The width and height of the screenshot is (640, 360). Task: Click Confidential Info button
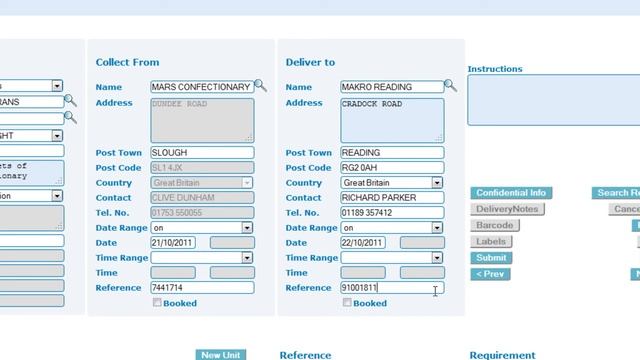[511, 193]
